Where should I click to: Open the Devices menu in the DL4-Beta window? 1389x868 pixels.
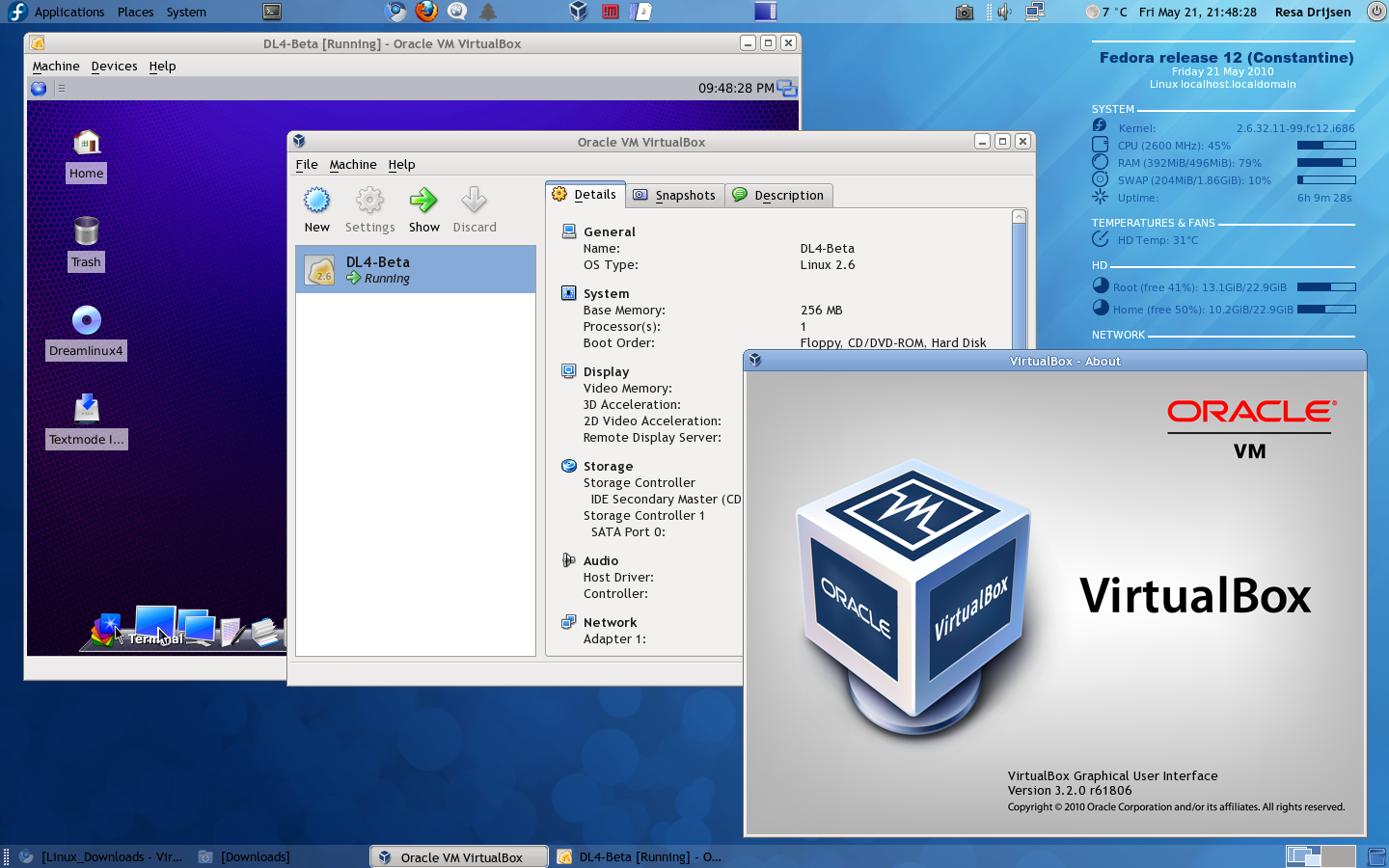pyautogui.click(x=114, y=67)
